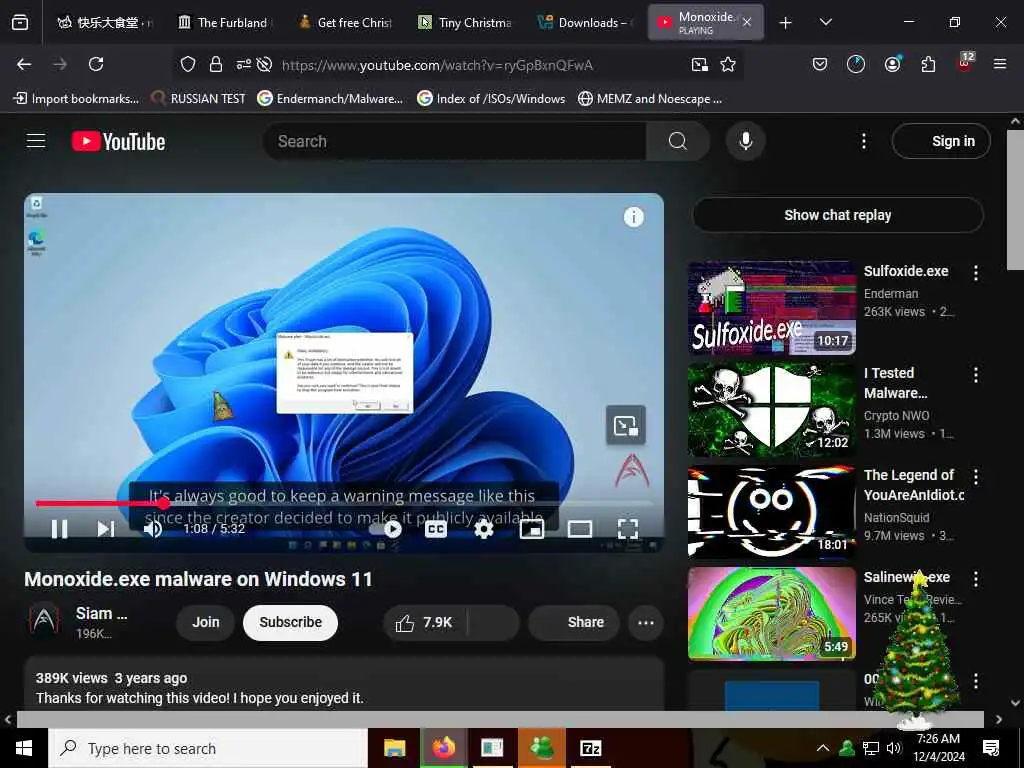Skip to the next video
The height and width of the screenshot is (768, 1024).
(x=106, y=528)
